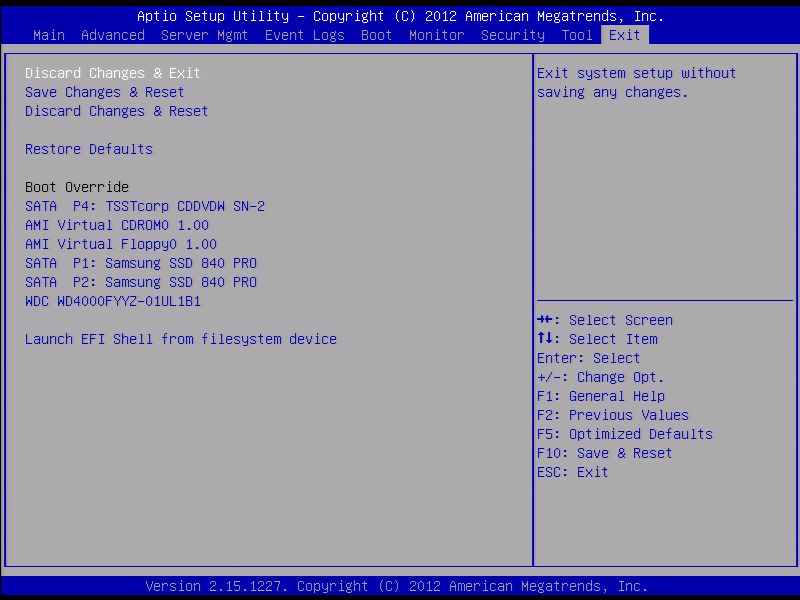Click the up-down arrows Select Item icon

tap(545, 338)
